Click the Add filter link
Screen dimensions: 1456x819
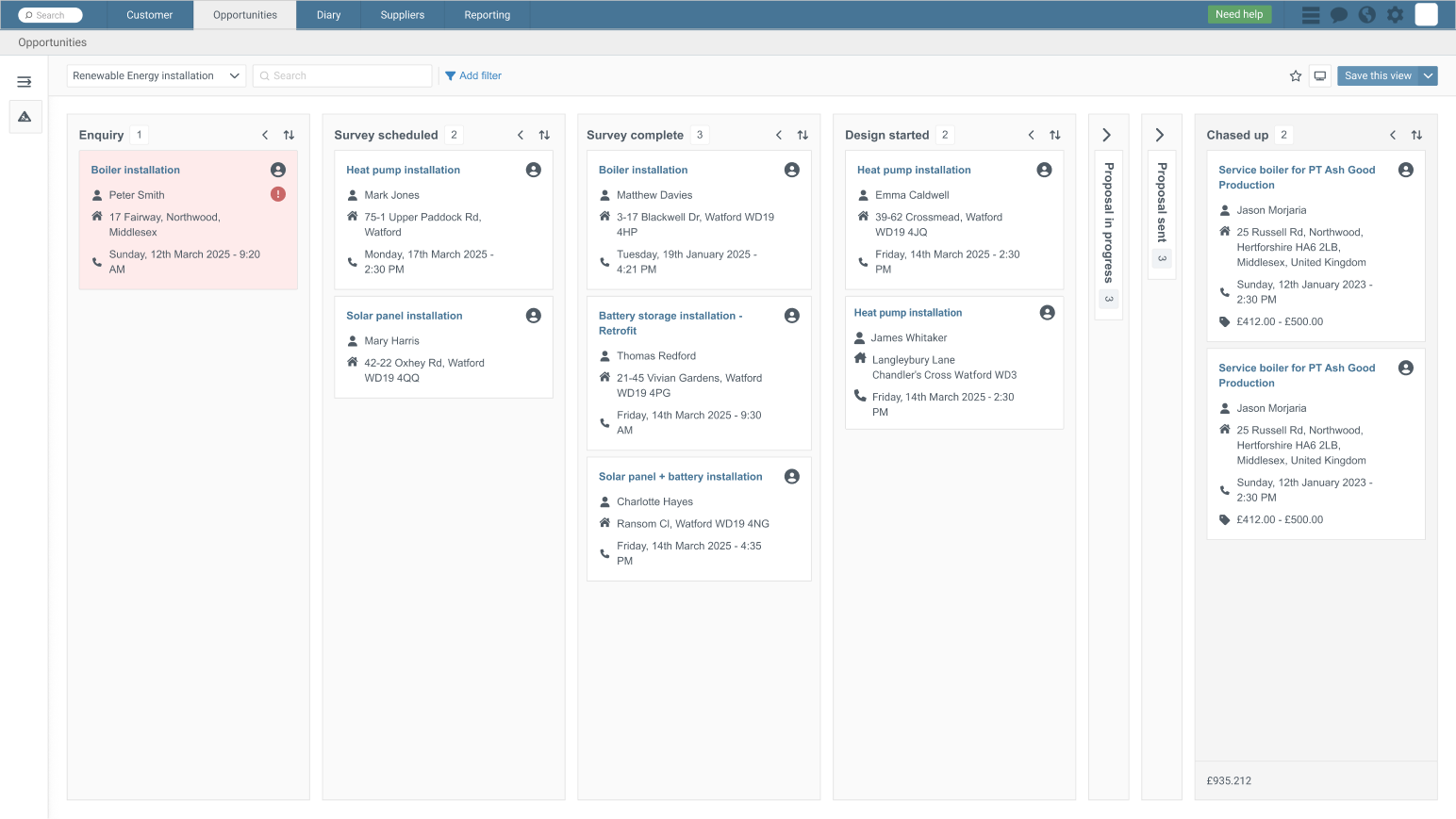[473, 76]
